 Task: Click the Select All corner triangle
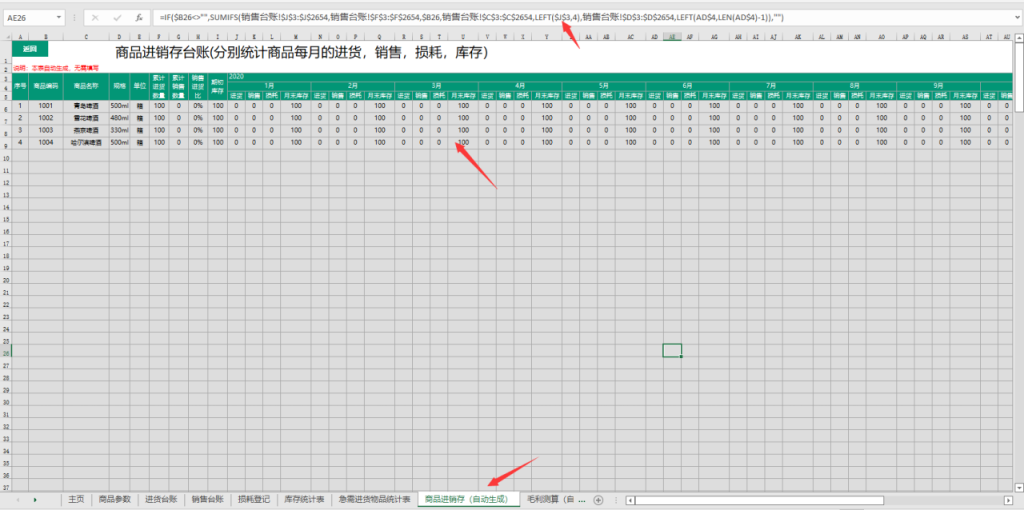(6, 37)
